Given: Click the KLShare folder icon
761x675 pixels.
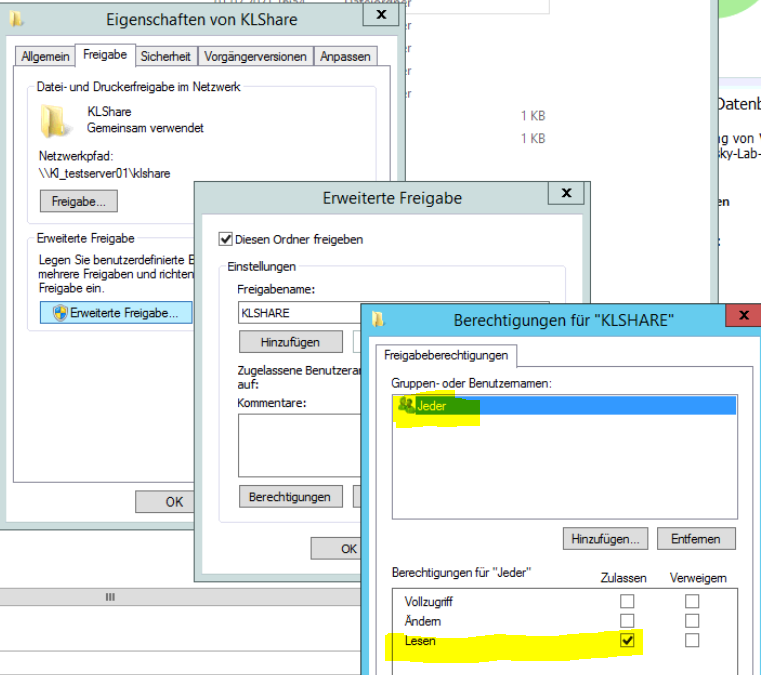Looking at the screenshot, I should 56,120.
